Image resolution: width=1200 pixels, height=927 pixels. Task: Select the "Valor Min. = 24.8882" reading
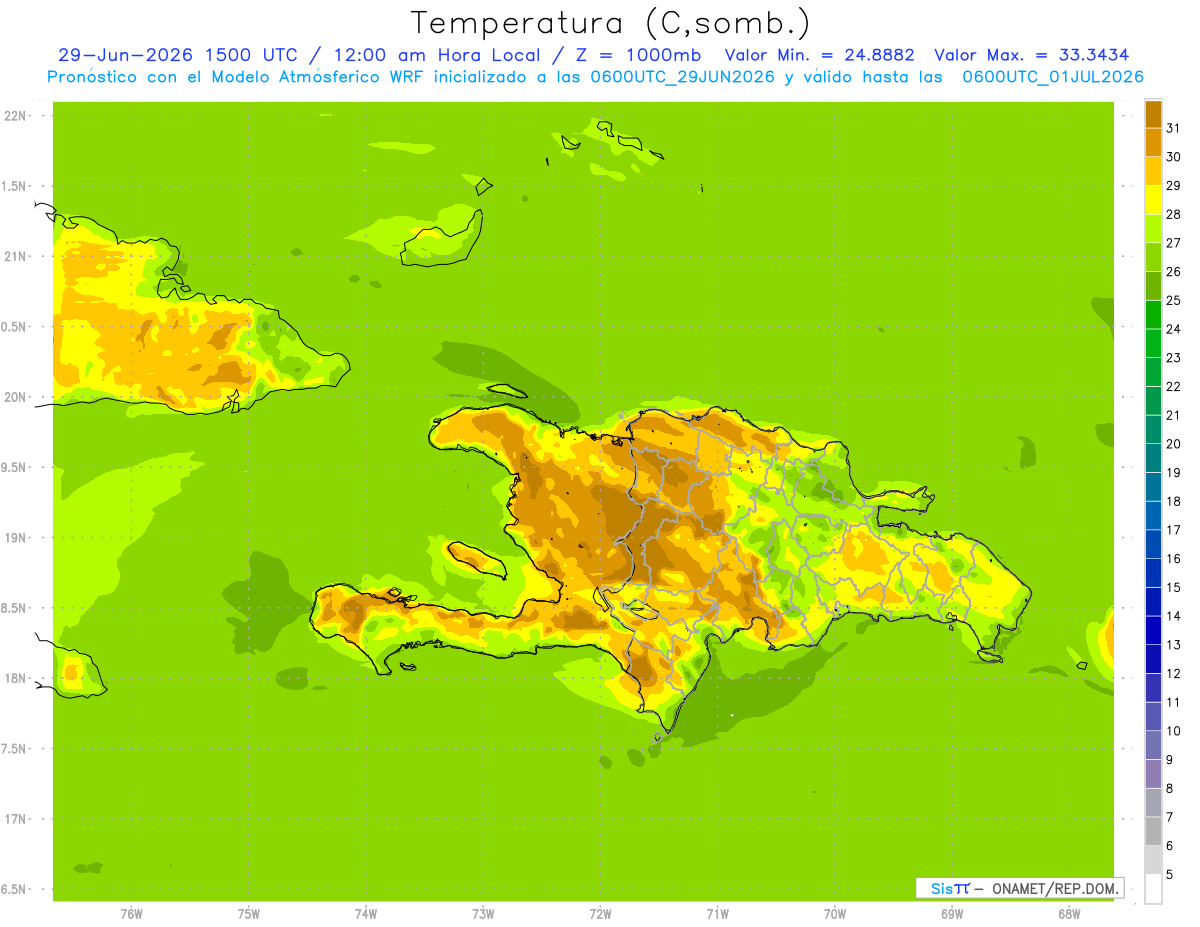[819, 55]
